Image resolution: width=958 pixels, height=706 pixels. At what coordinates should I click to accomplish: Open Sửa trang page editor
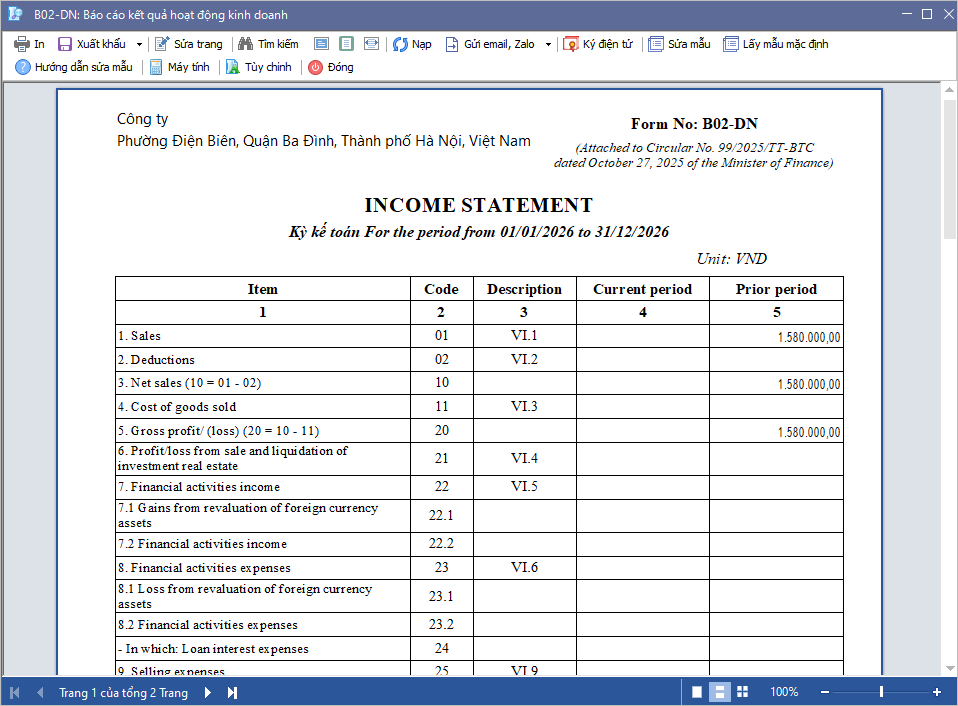coord(188,44)
